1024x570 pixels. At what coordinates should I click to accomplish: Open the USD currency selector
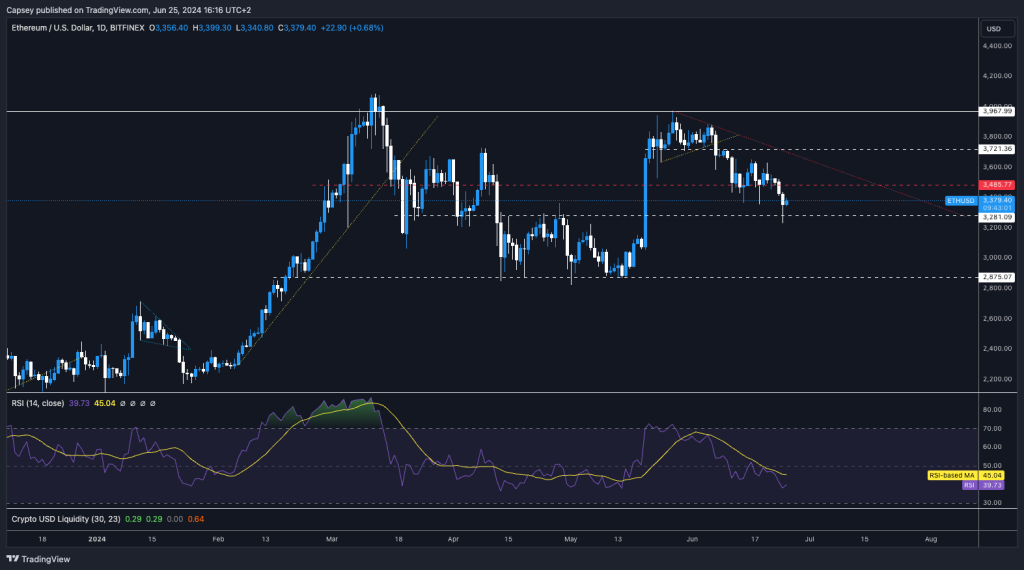pyautogui.click(x=993, y=28)
